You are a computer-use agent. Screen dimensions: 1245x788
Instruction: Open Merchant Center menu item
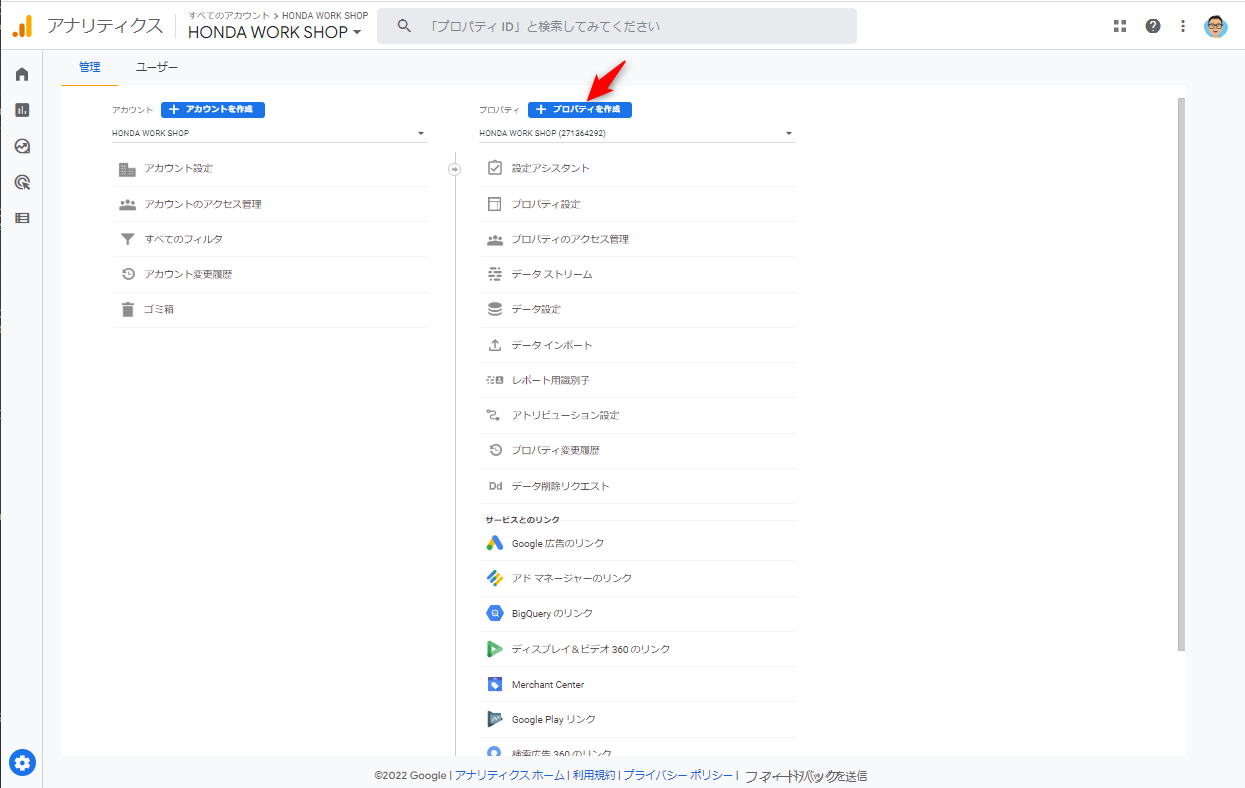click(637, 684)
